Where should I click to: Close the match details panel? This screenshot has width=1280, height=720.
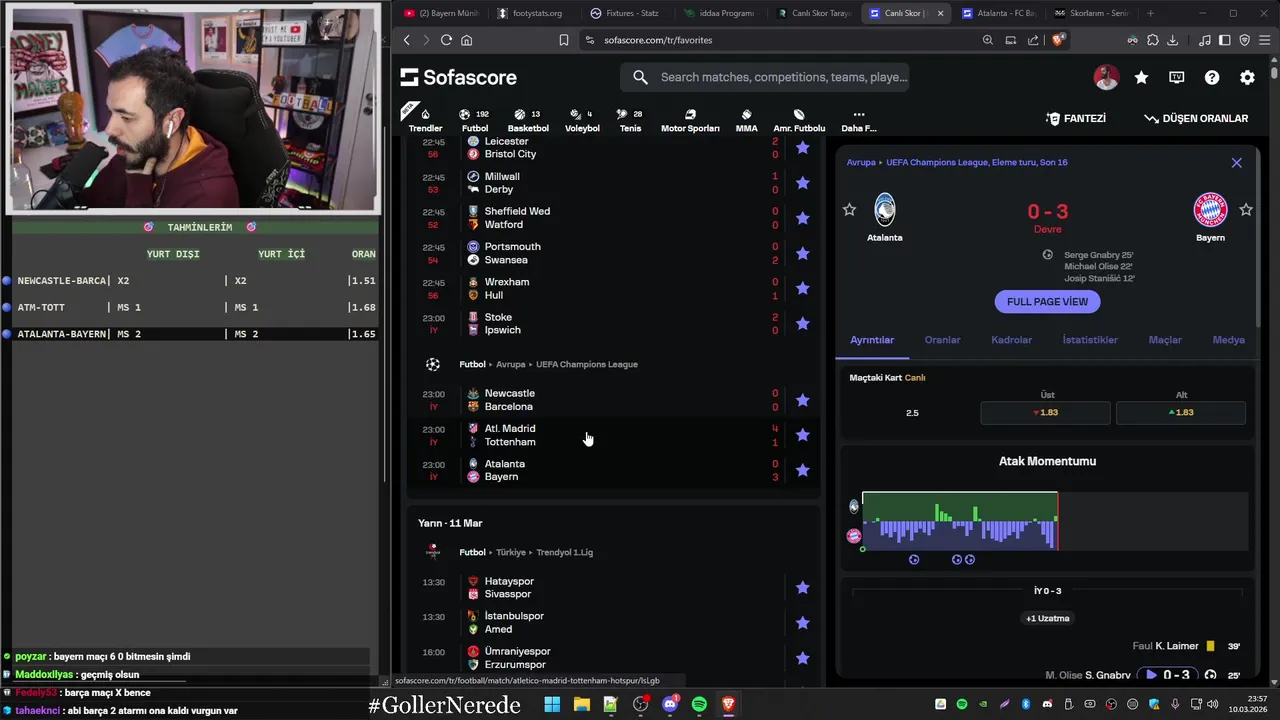(1236, 162)
